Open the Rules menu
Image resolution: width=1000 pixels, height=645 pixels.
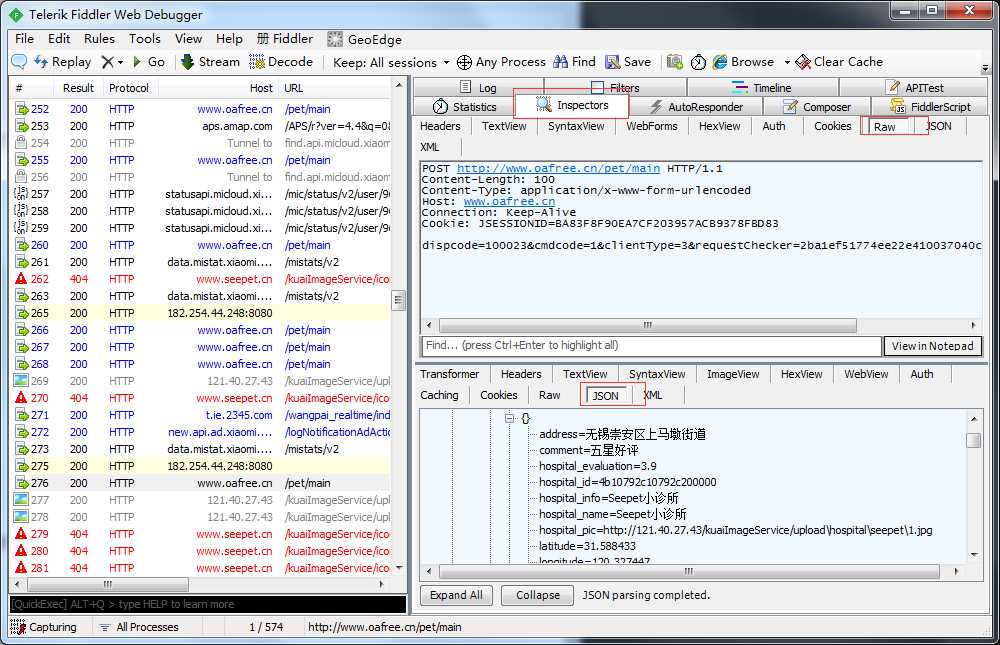[x=99, y=39]
